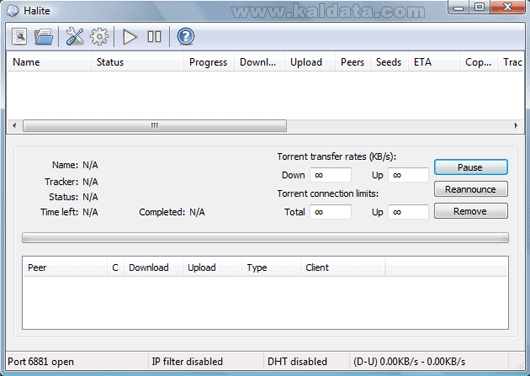
Task: Pause all torrents with toolbar pause icon
Action: pyautogui.click(x=154, y=37)
